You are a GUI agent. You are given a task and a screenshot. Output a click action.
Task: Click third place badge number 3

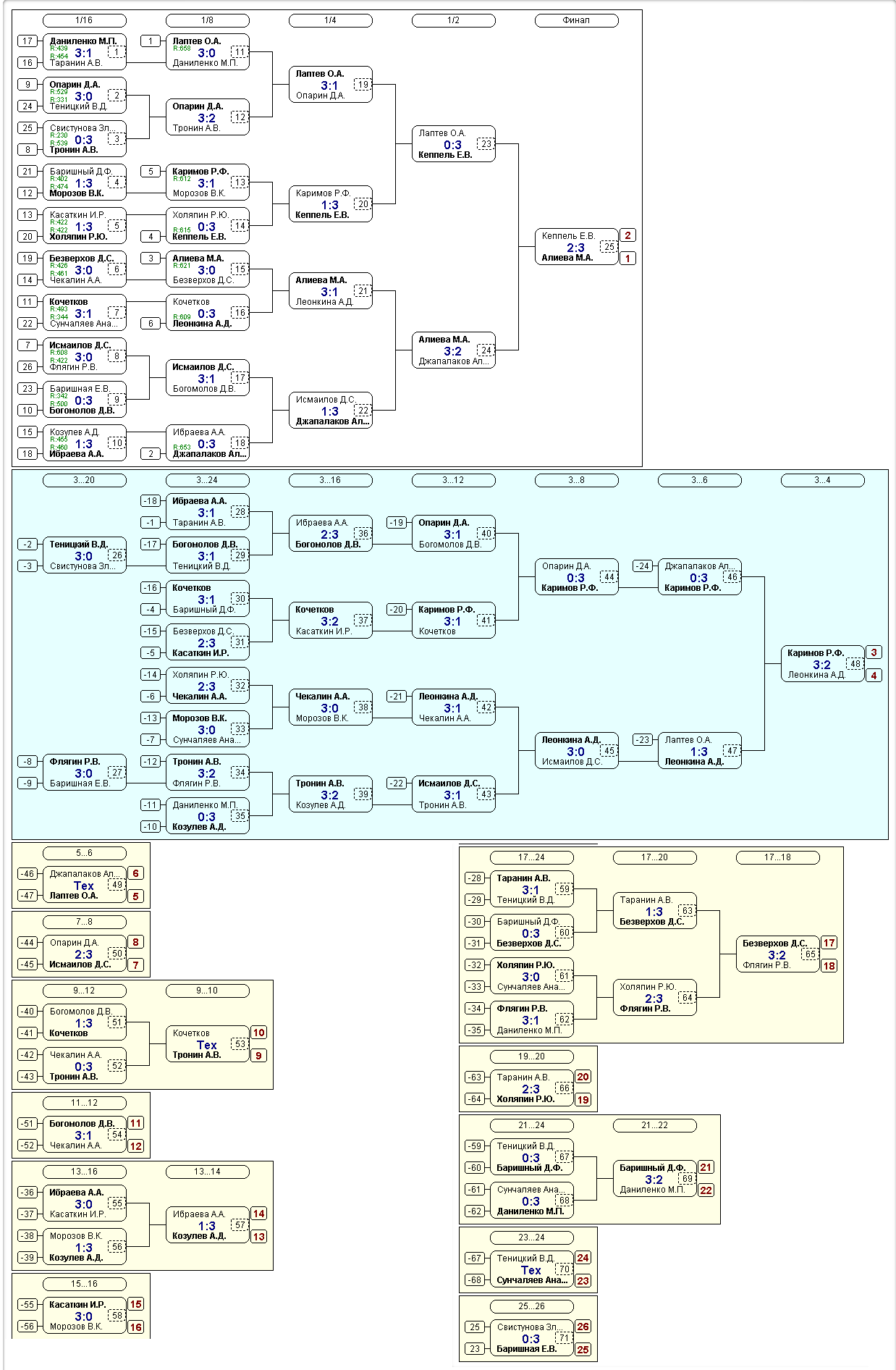pyautogui.click(x=874, y=652)
